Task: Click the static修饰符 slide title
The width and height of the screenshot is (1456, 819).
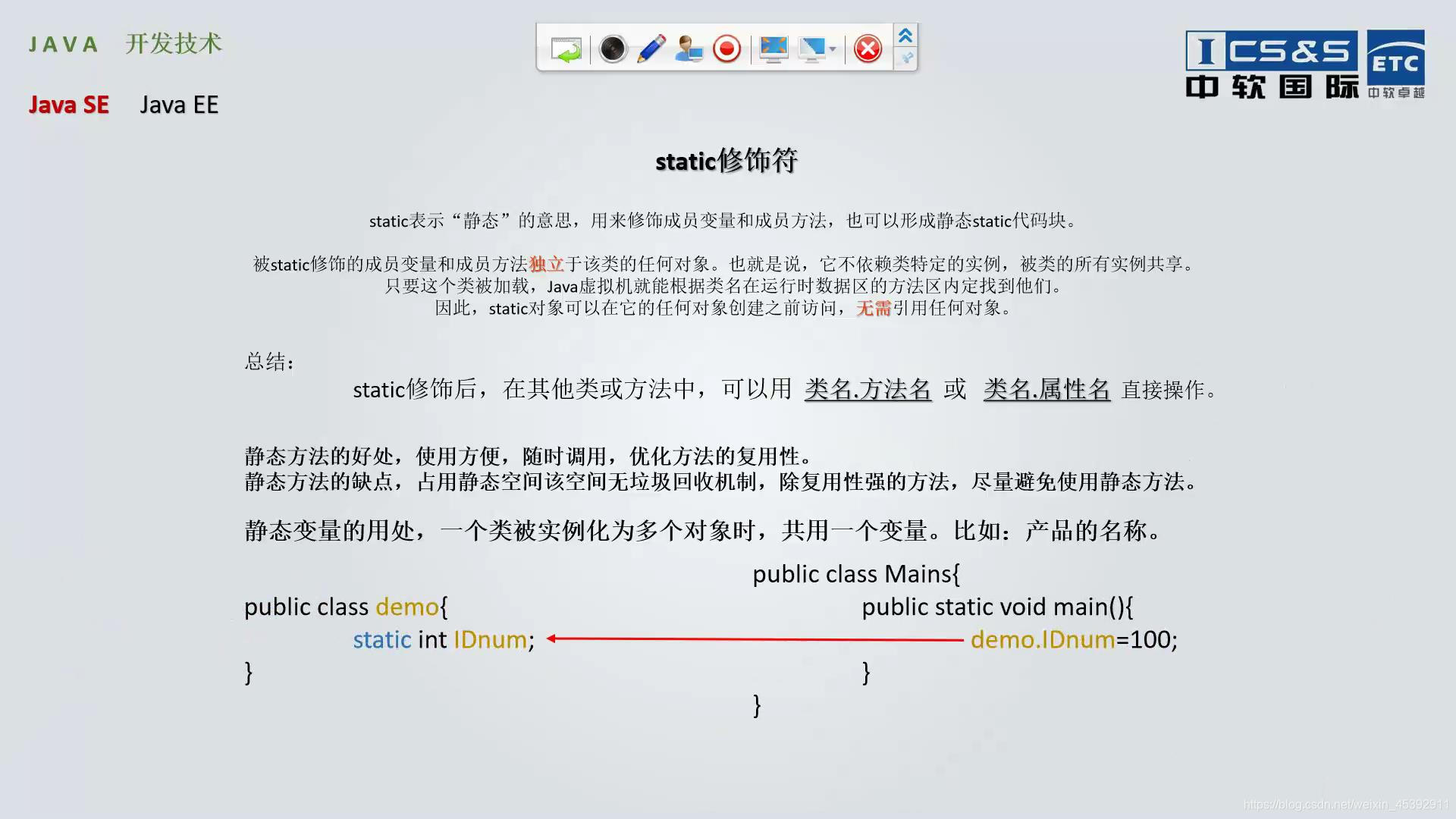Action: (x=726, y=161)
